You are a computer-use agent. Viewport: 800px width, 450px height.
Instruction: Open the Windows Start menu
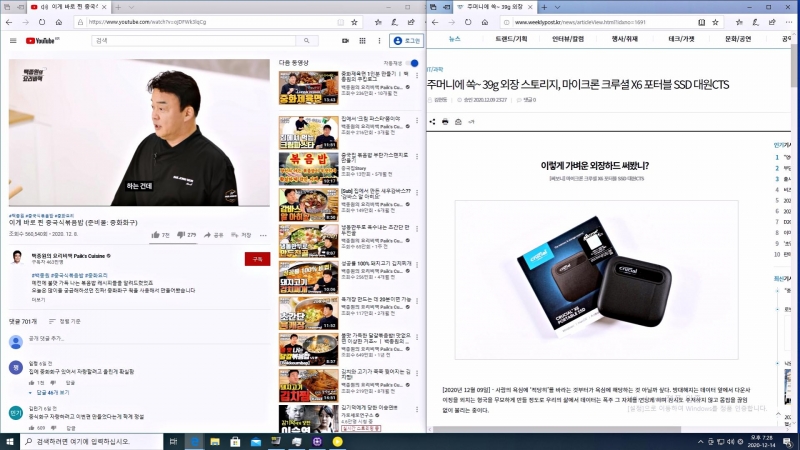10,441
